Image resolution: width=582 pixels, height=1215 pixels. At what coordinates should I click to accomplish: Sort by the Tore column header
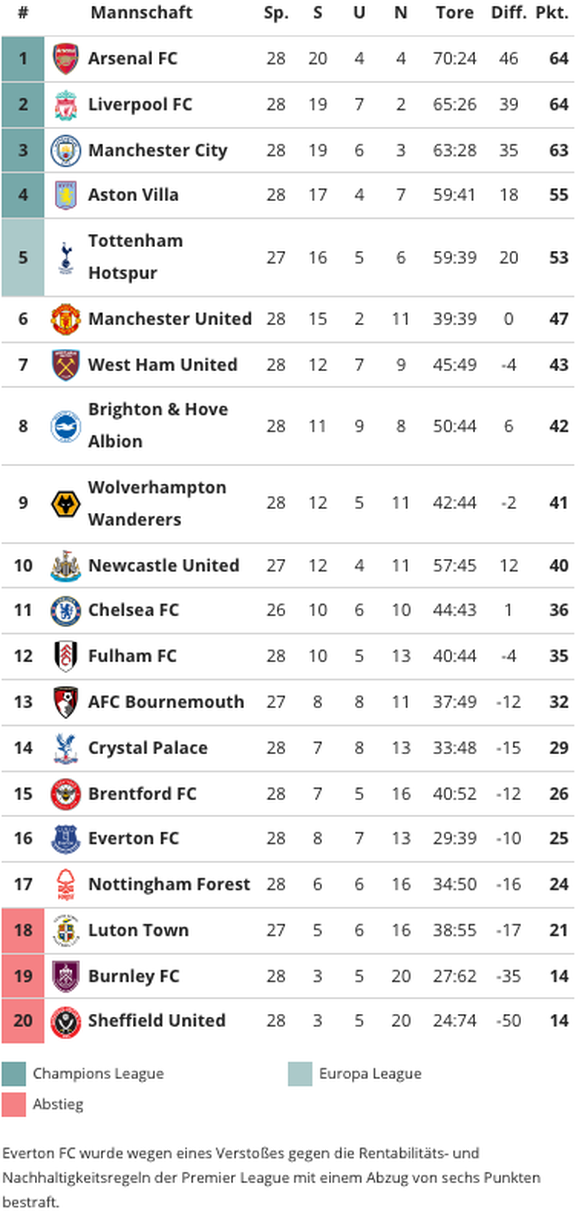[x=455, y=14]
